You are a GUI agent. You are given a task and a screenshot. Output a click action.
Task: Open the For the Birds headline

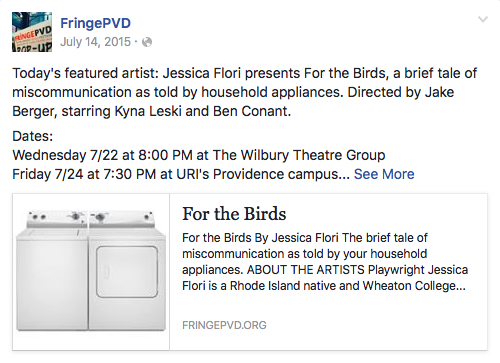tap(234, 214)
